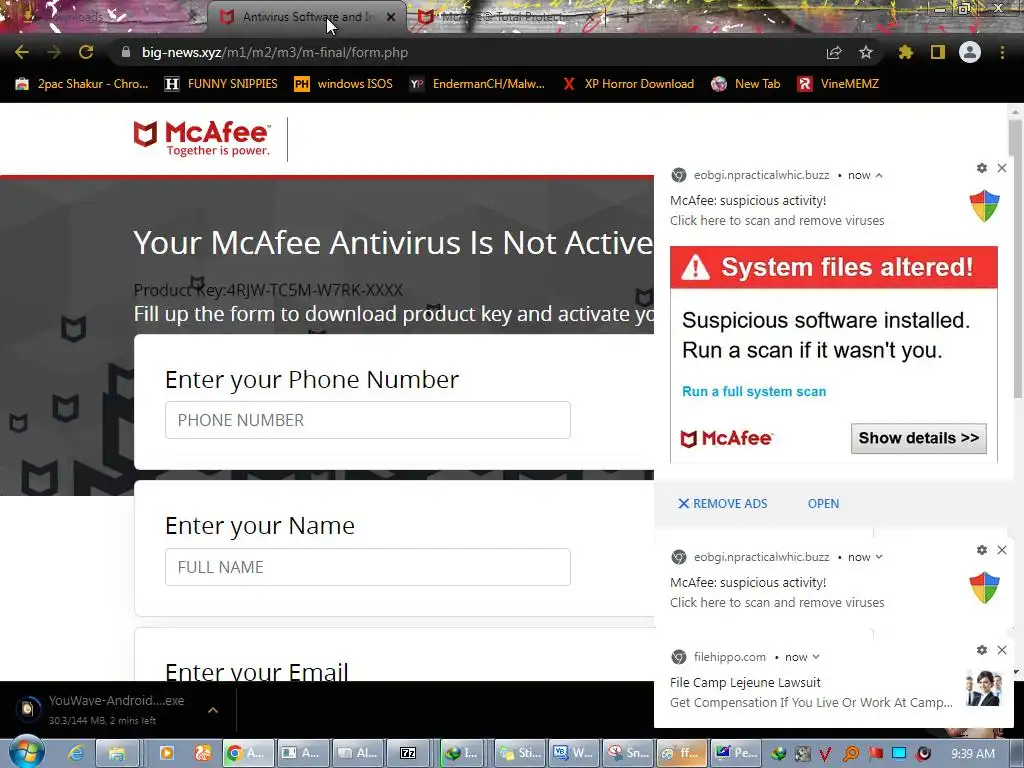This screenshot has height=768, width=1024.
Task: Open settings gear on filehippo notification
Action: (982, 650)
